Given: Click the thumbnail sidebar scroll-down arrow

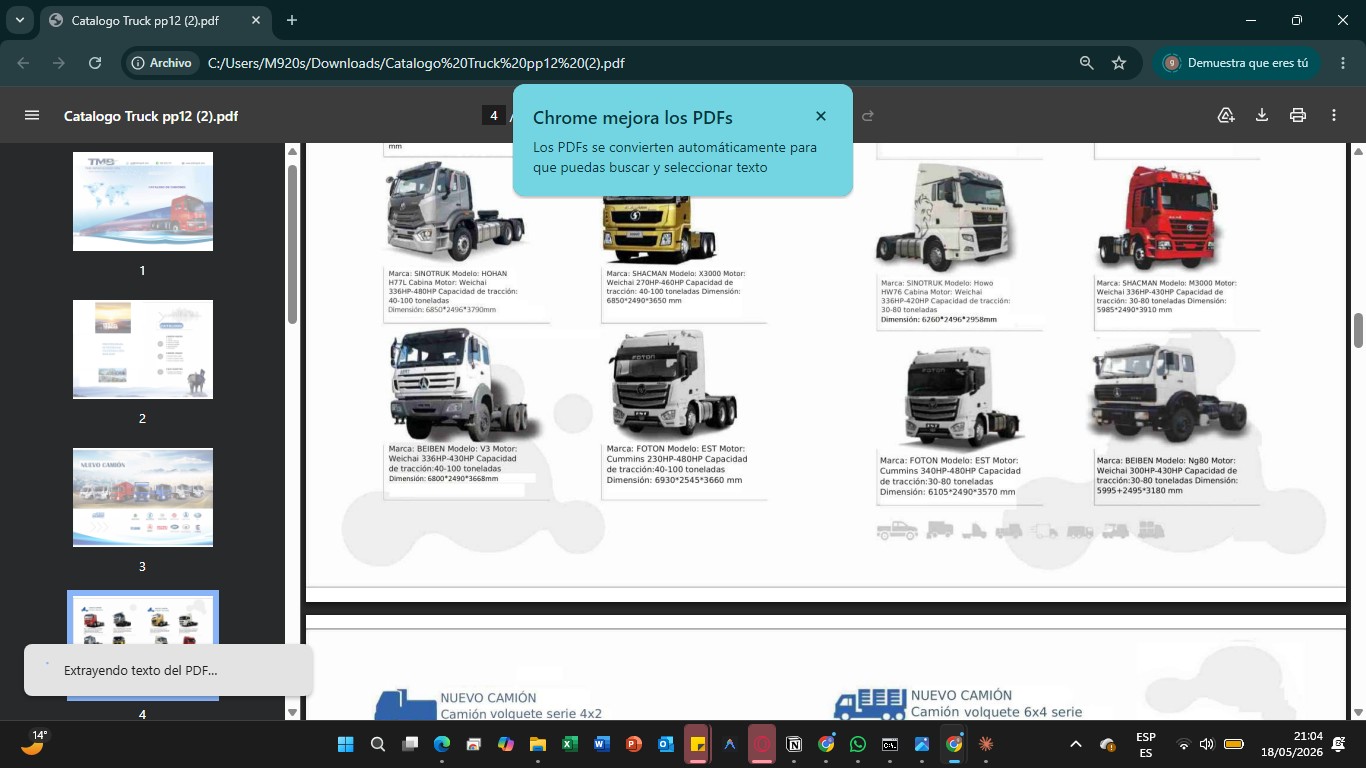Looking at the screenshot, I should pyautogui.click(x=293, y=712).
